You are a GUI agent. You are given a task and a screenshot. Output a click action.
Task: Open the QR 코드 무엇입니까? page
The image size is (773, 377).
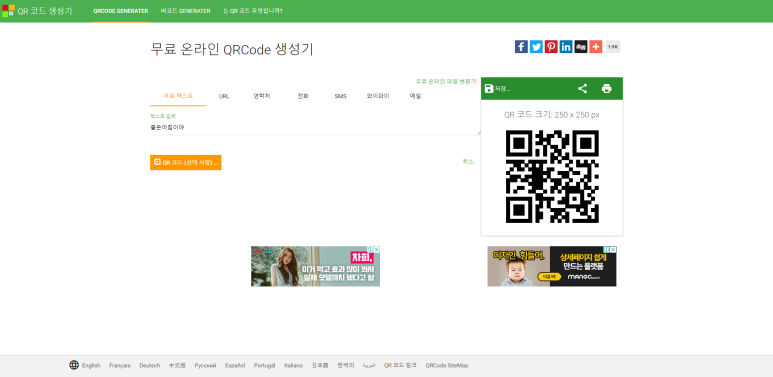[253, 11]
